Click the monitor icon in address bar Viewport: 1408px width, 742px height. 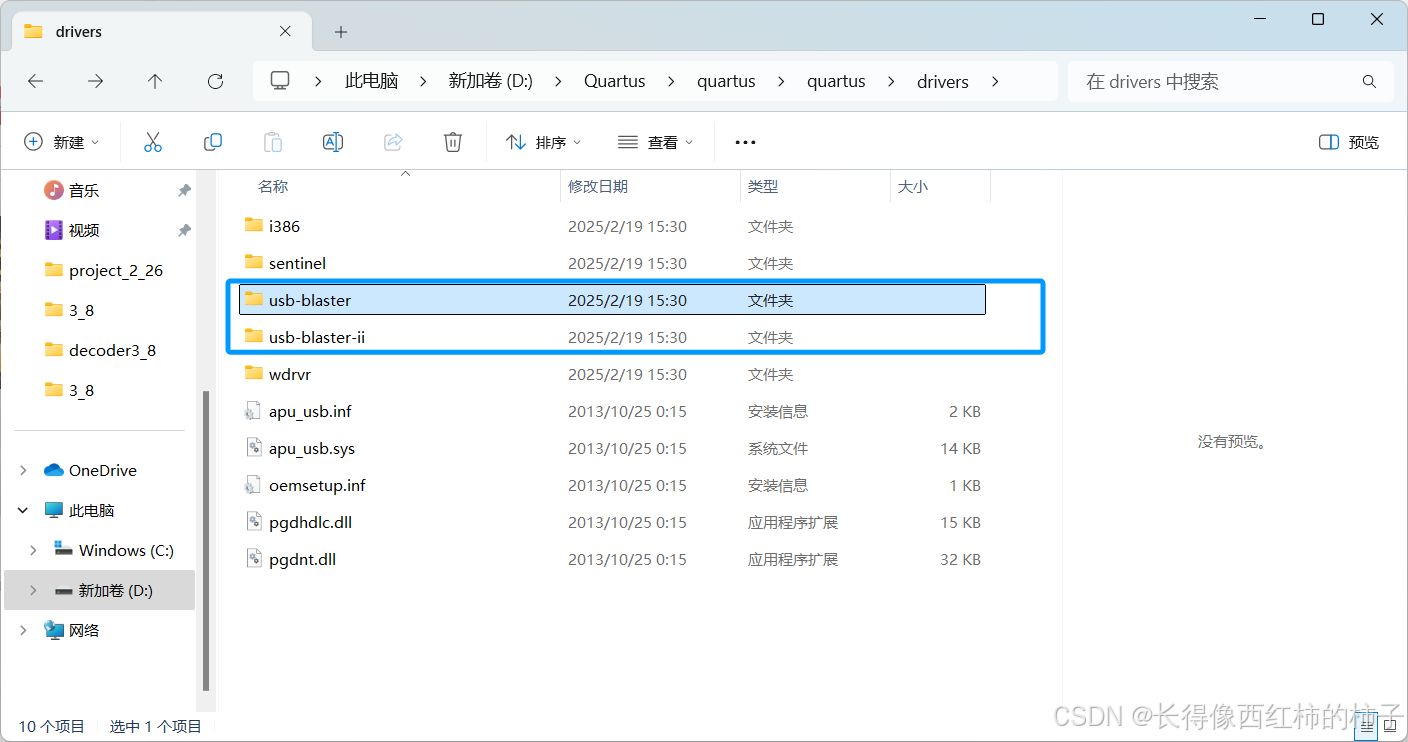point(280,81)
